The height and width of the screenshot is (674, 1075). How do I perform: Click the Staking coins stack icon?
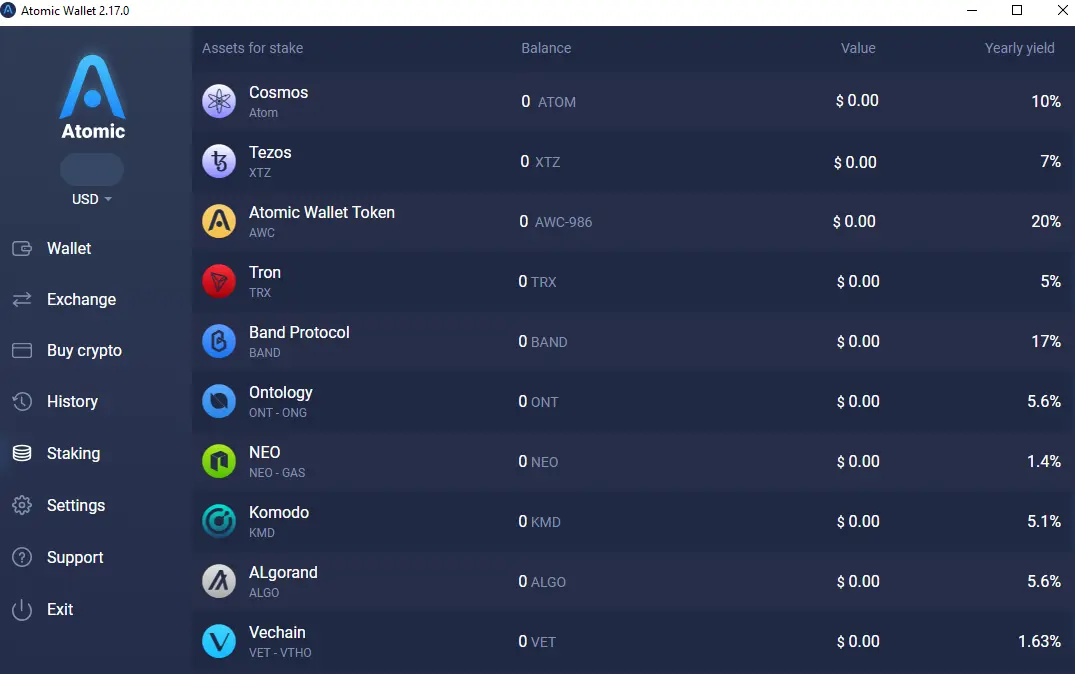22,453
